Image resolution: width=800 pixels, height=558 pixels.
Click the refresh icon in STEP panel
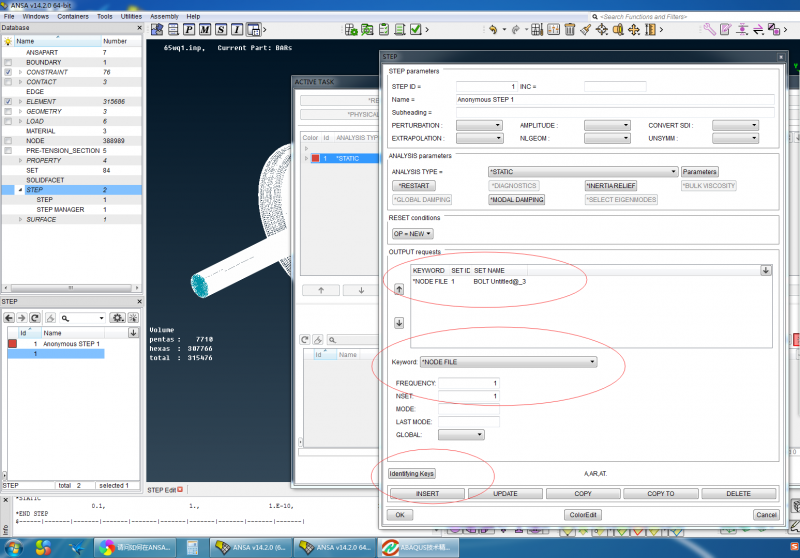point(34,318)
